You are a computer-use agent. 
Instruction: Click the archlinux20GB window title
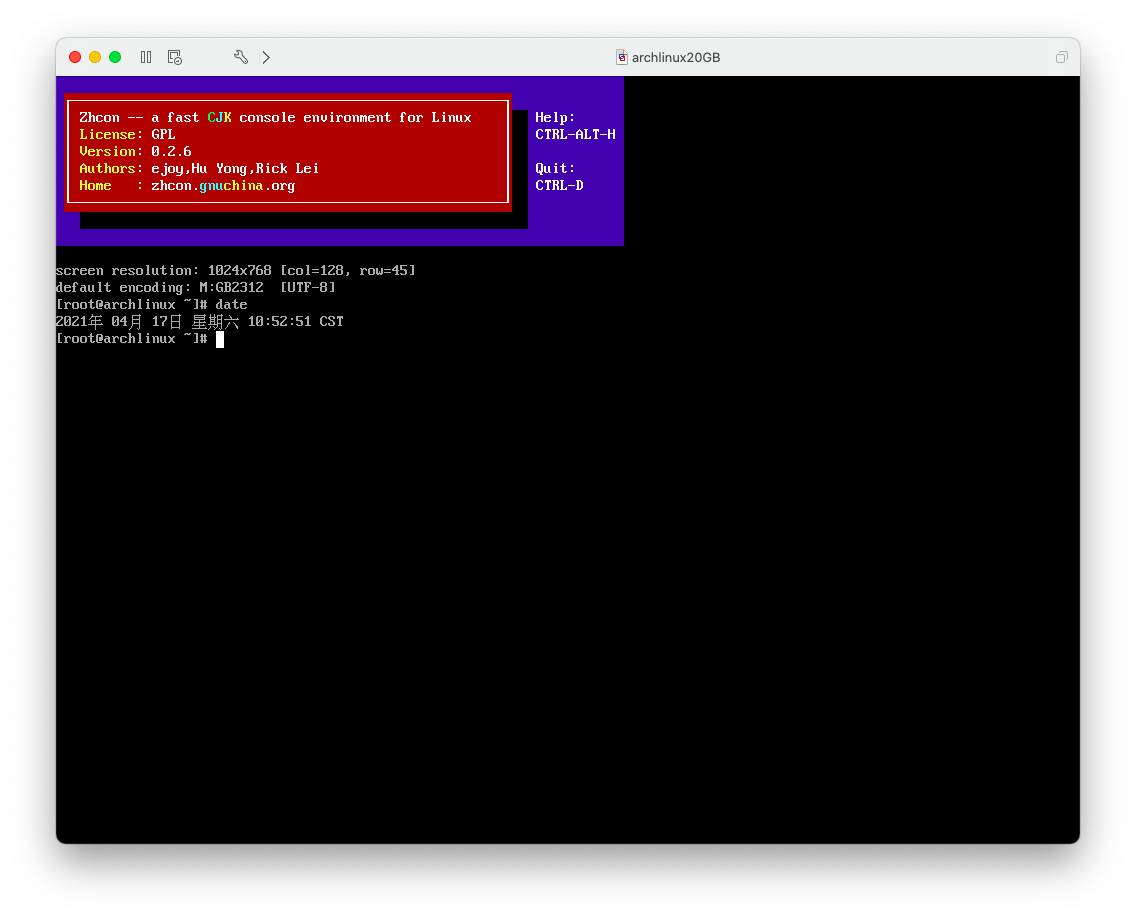point(676,57)
